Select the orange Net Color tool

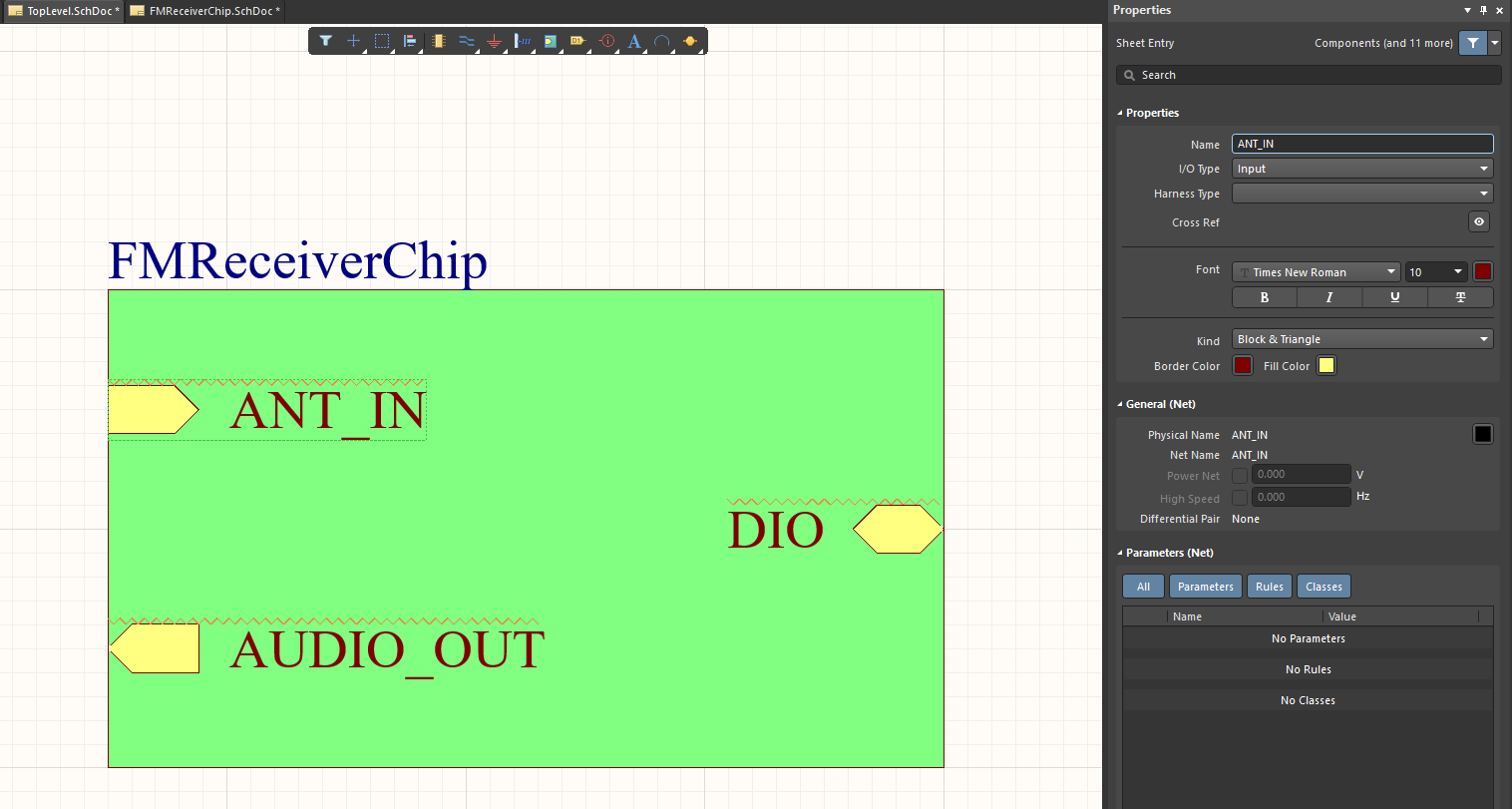(x=690, y=41)
